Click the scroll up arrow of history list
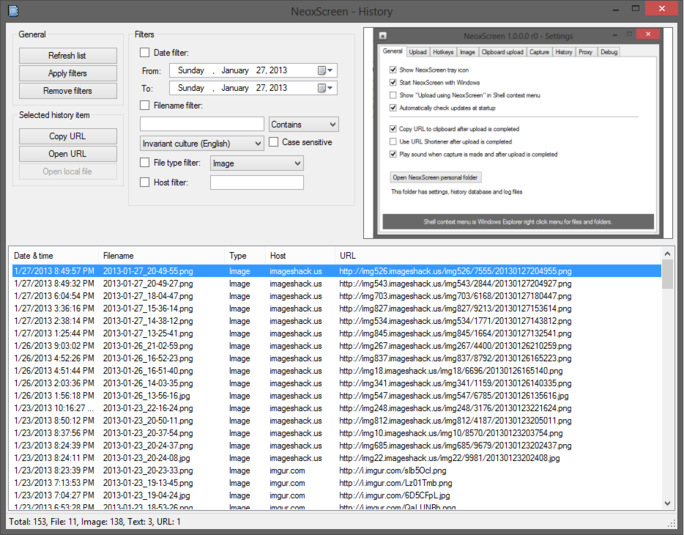 (x=667, y=254)
